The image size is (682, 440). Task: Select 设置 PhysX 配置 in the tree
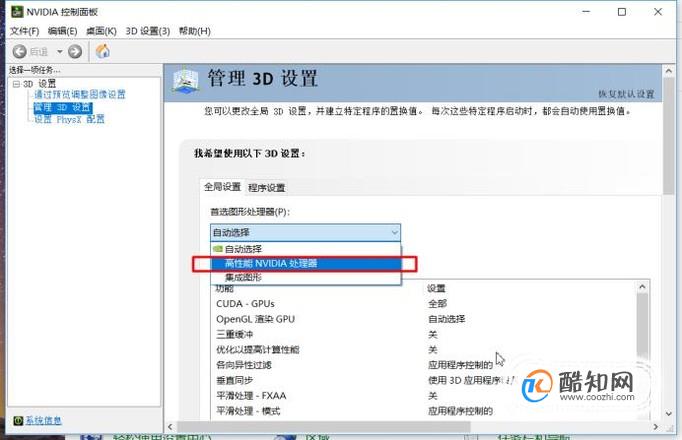click(x=69, y=119)
